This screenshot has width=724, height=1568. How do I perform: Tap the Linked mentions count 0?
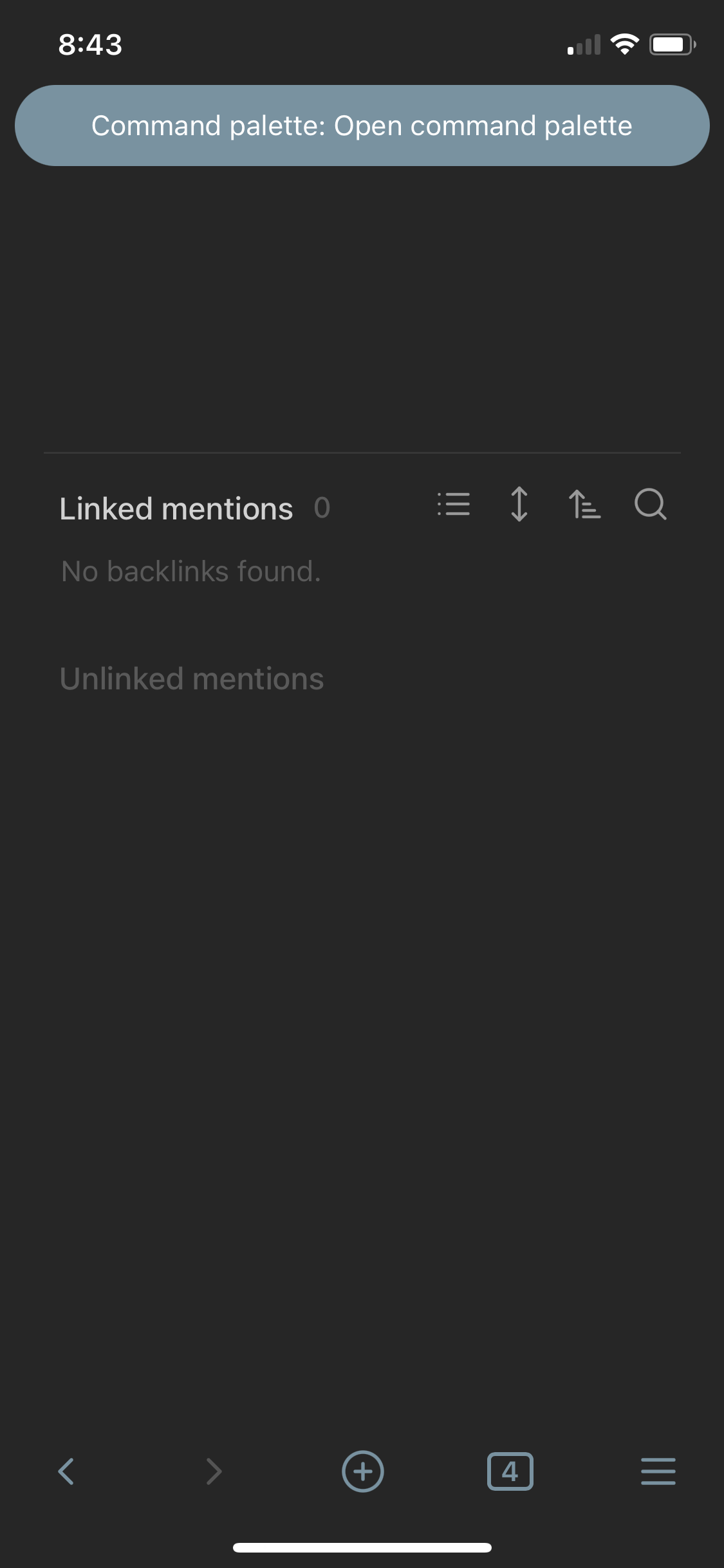pos(322,509)
